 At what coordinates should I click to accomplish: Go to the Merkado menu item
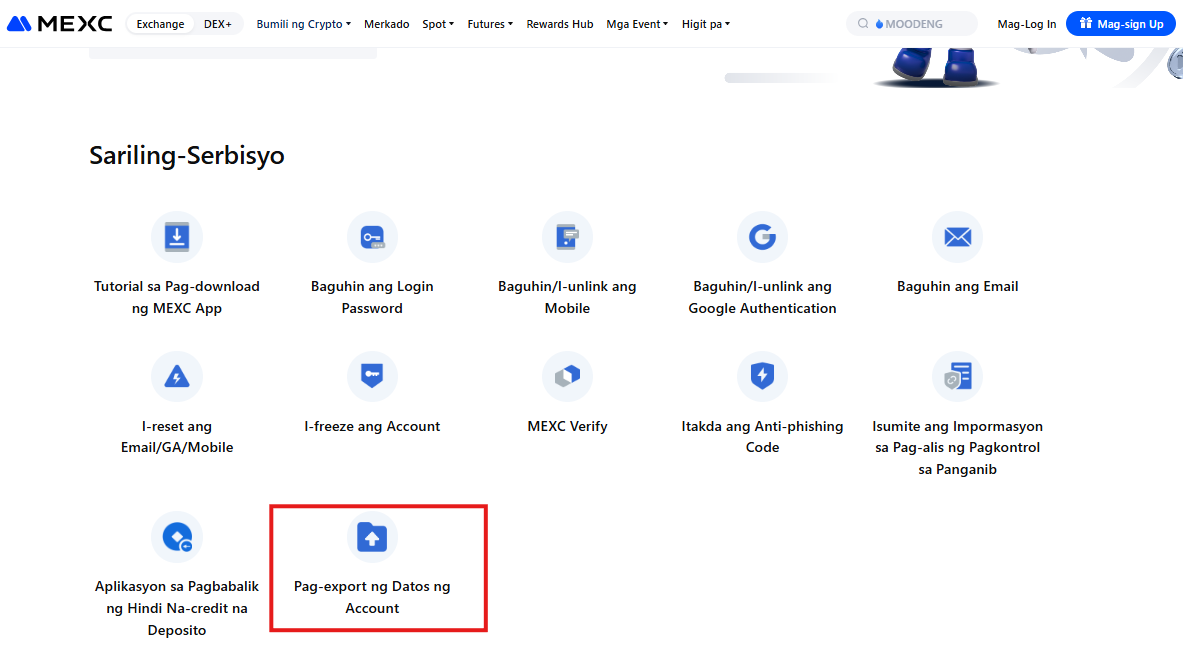(386, 24)
